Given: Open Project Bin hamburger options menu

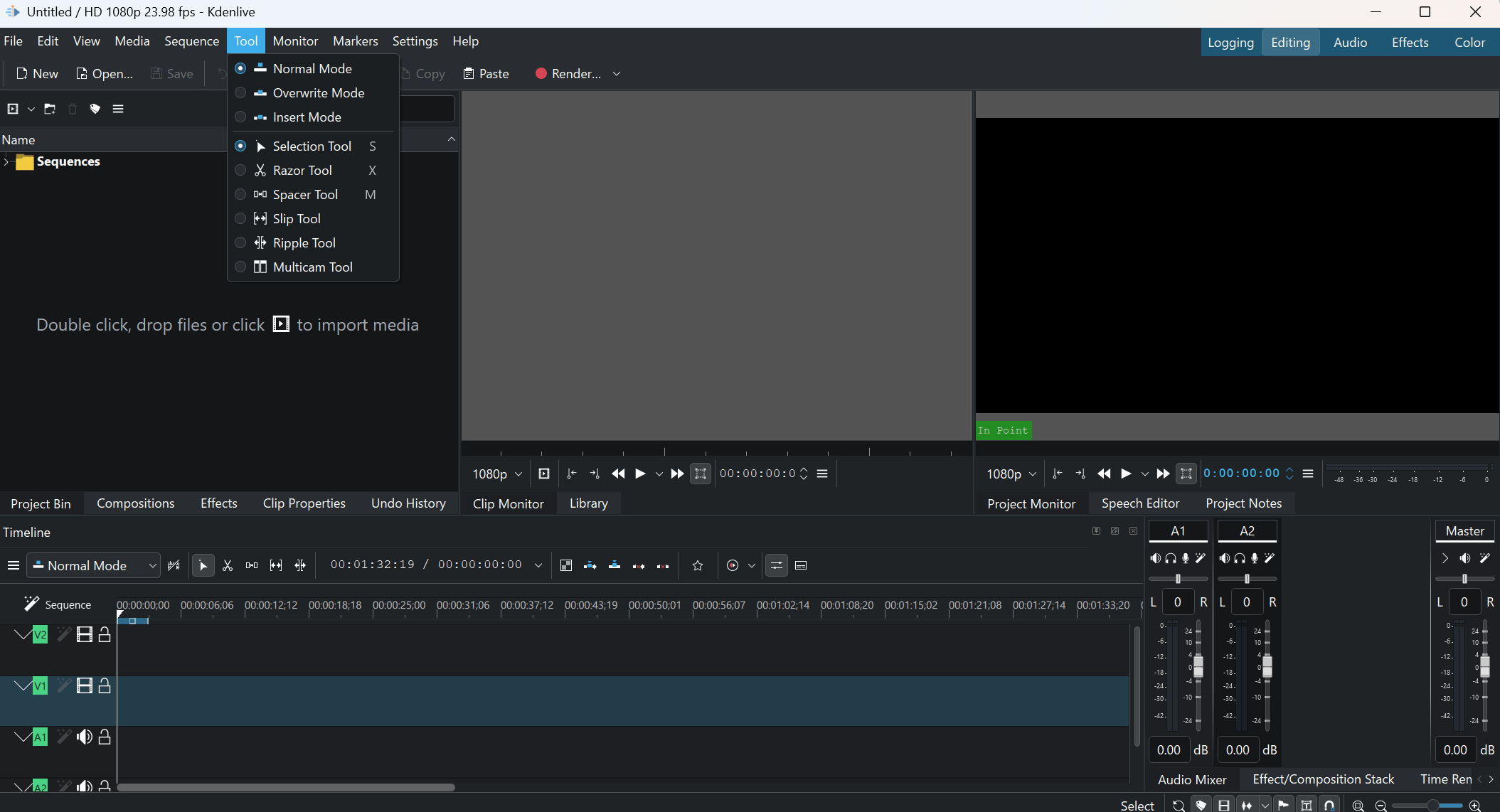Looking at the screenshot, I should click(x=118, y=109).
